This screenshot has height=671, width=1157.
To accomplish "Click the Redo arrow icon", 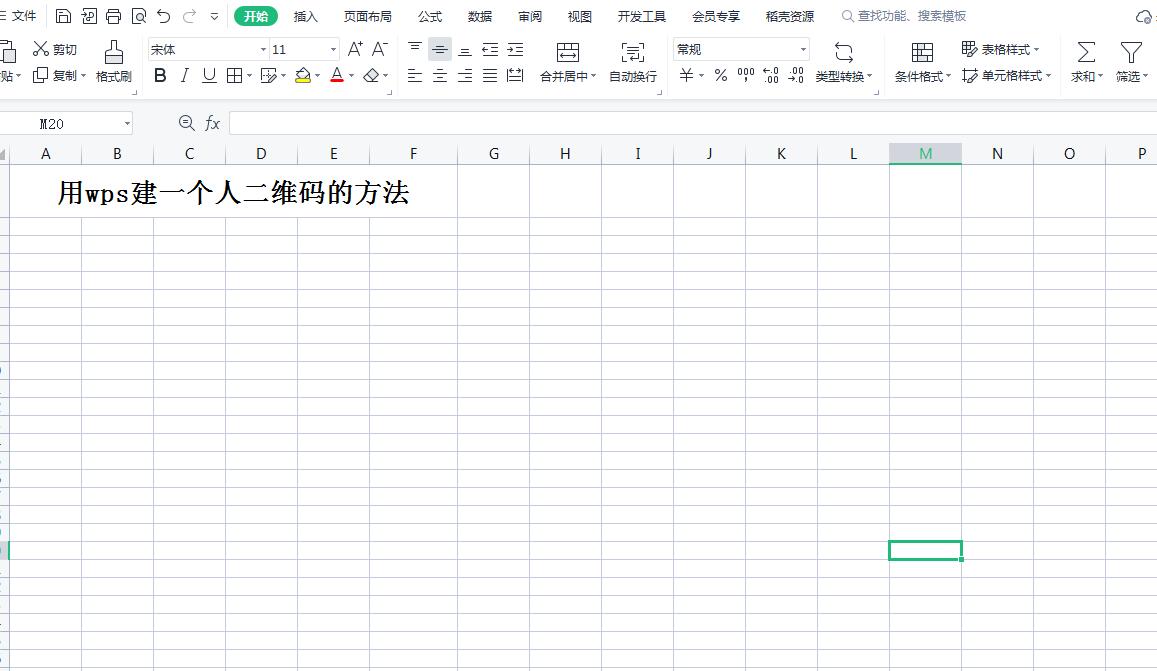I will click(x=190, y=16).
